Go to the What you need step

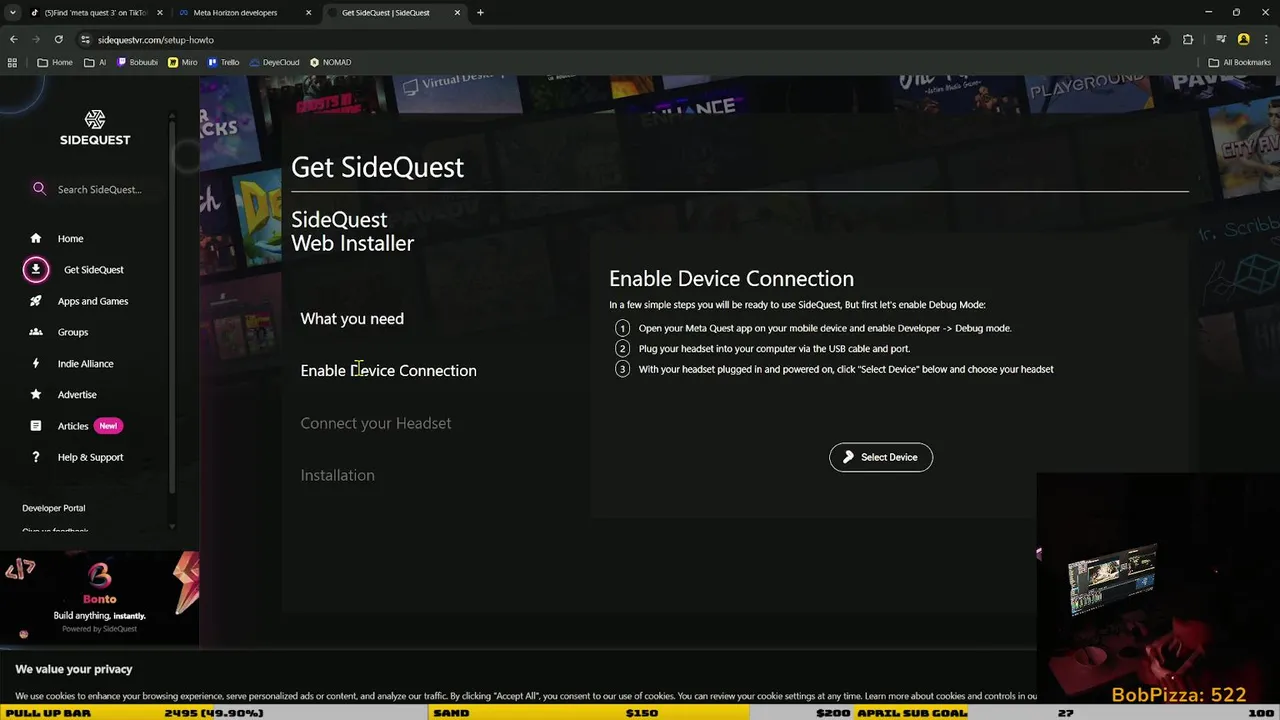coord(352,318)
